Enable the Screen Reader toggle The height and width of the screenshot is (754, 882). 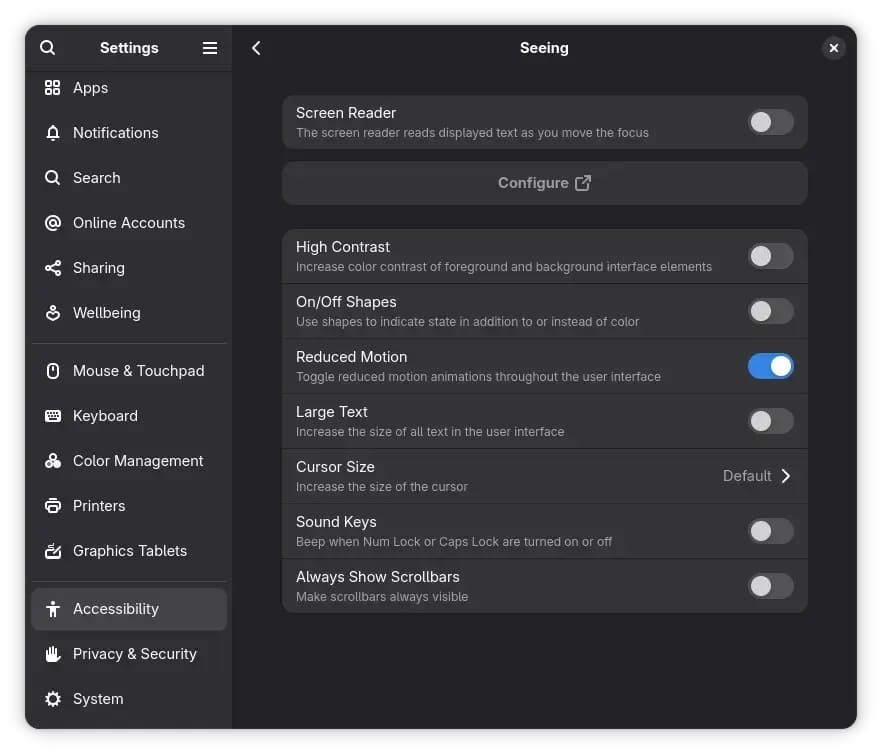(x=770, y=122)
